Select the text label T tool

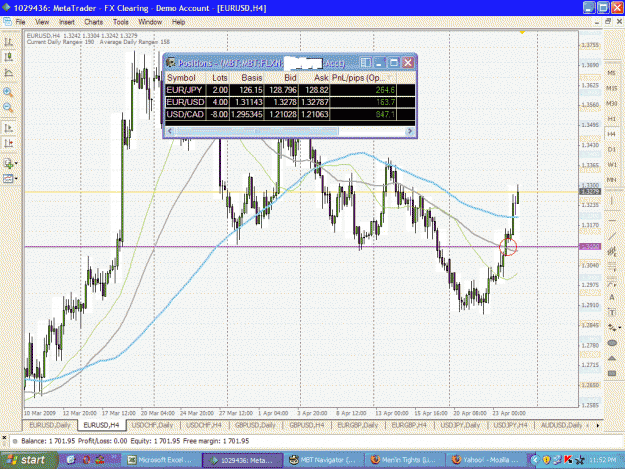point(611,312)
